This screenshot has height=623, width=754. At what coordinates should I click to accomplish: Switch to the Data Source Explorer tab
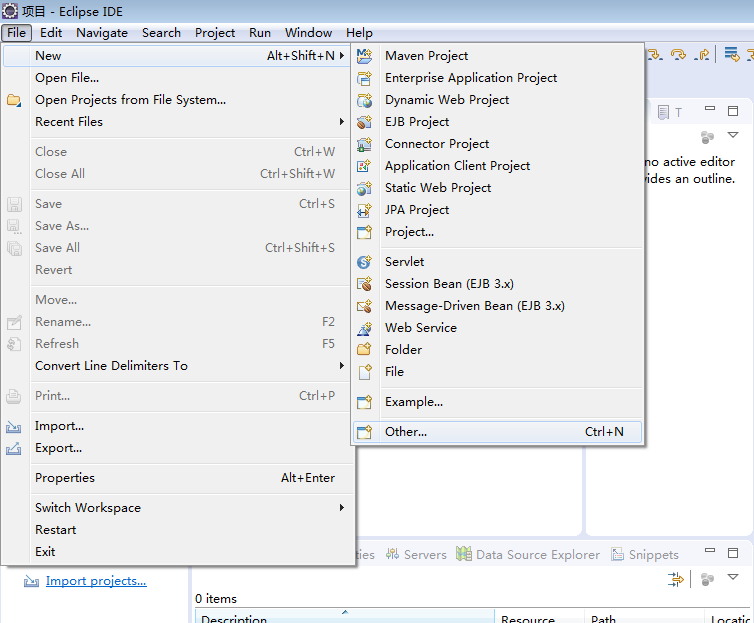(x=528, y=554)
